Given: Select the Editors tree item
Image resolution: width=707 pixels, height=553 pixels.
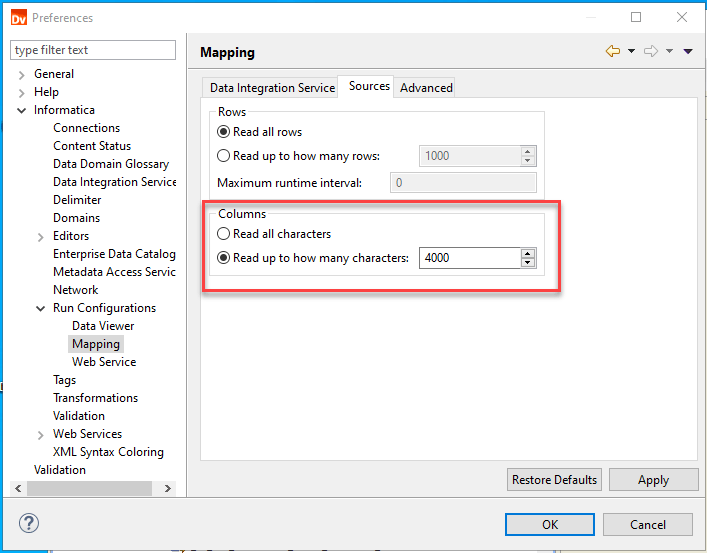Looking at the screenshot, I should coord(71,236).
